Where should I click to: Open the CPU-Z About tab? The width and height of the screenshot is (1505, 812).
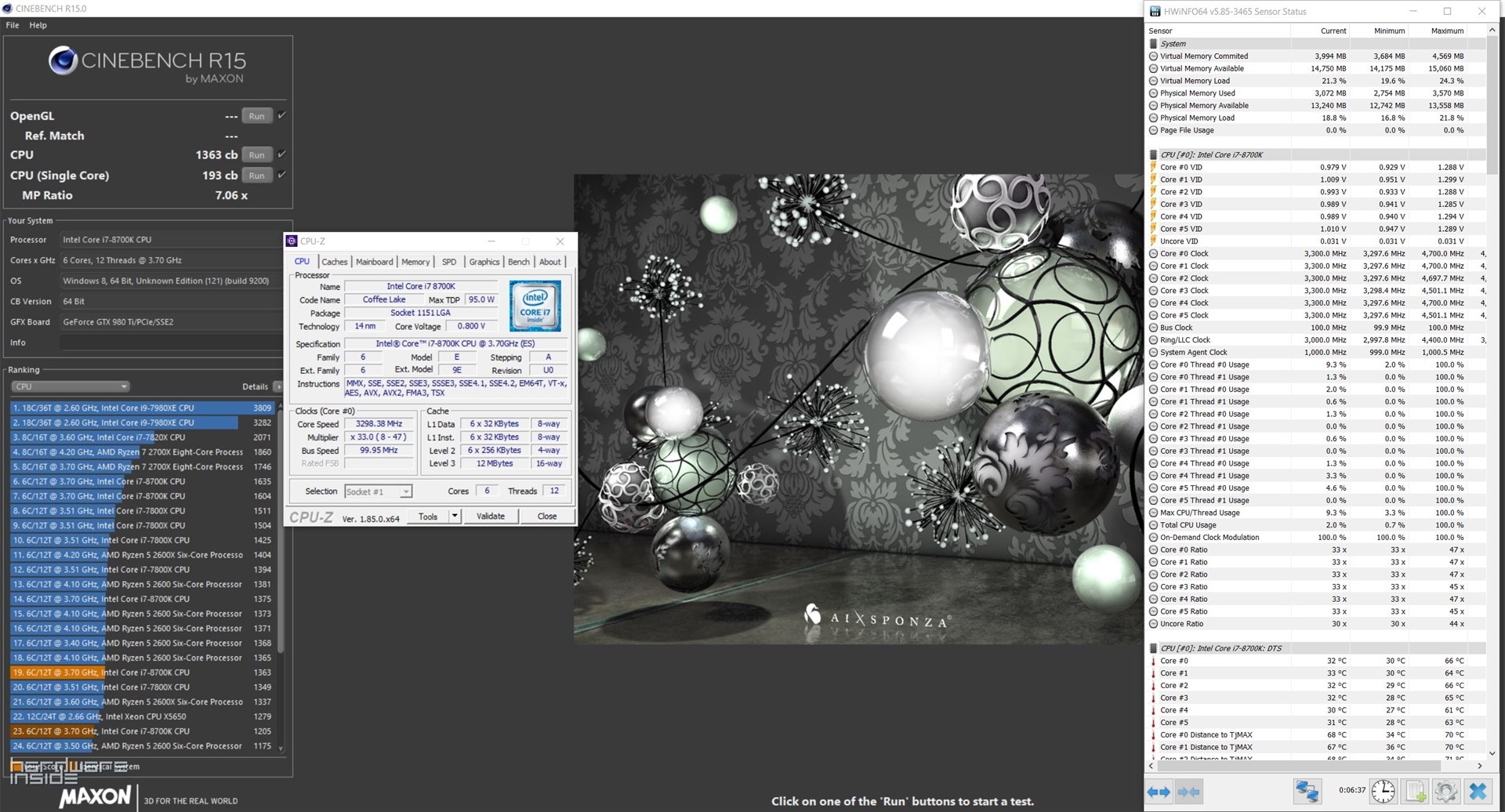pos(549,262)
